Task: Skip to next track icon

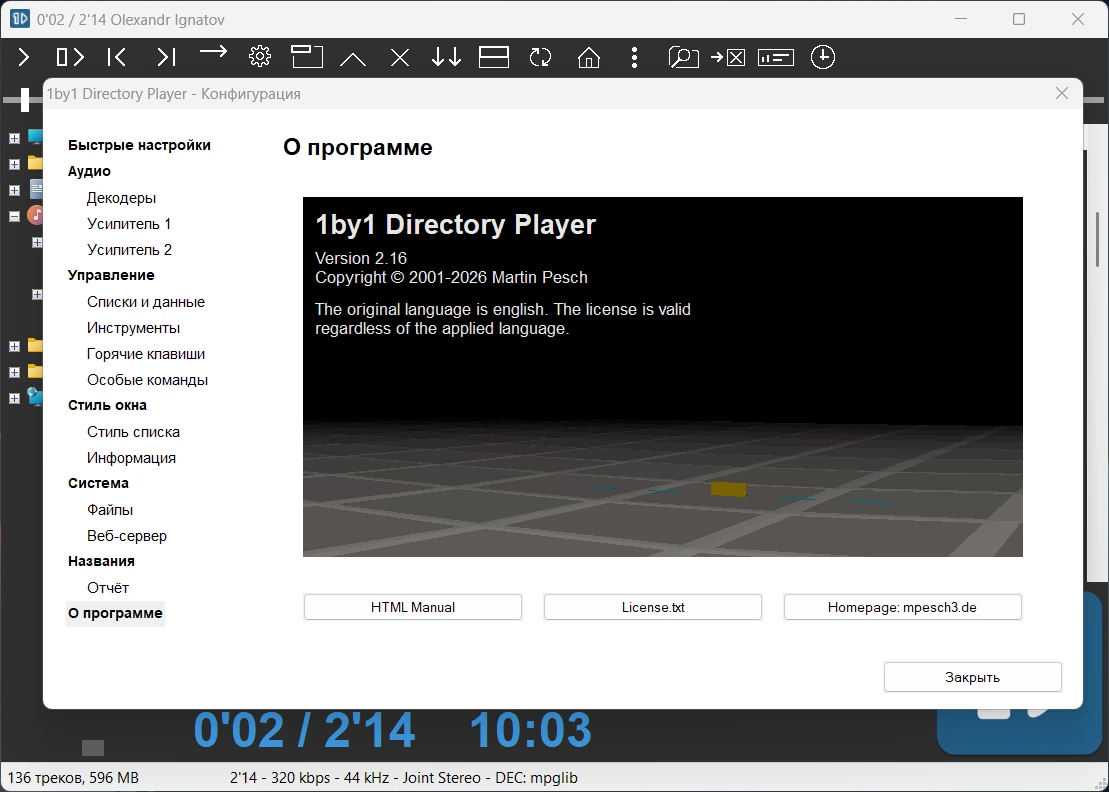Action: (166, 57)
